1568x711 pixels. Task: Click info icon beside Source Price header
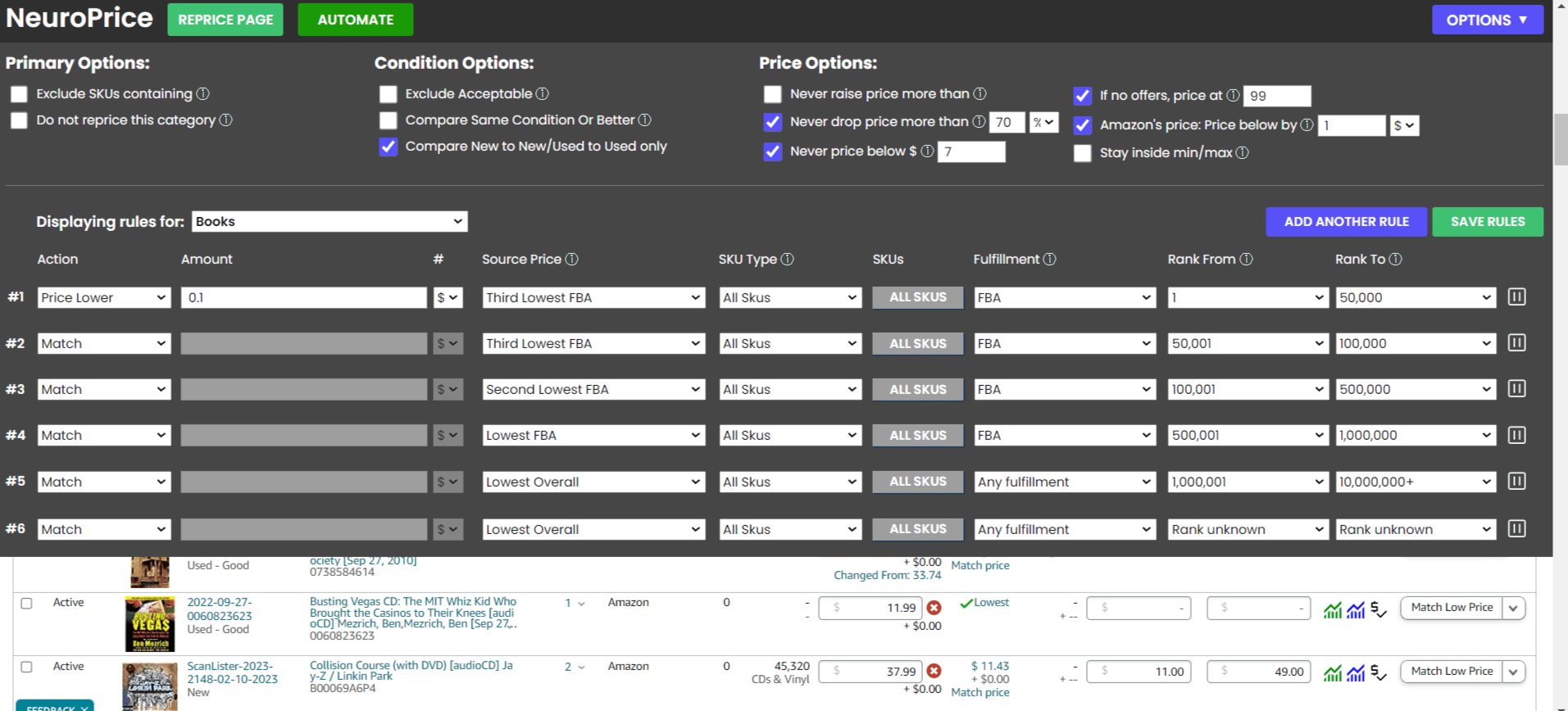pyautogui.click(x=572, y=259)
